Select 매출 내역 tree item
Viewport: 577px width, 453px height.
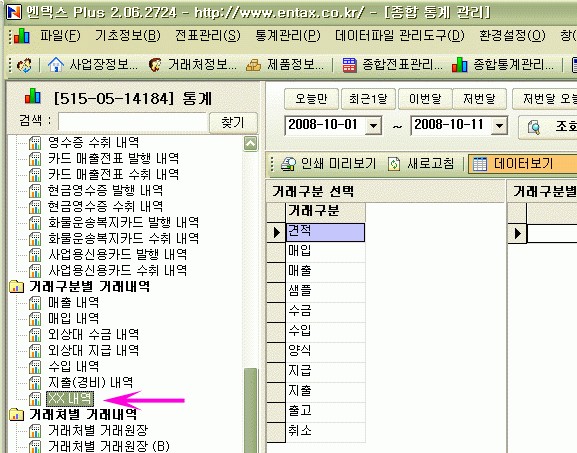point(74,302)
